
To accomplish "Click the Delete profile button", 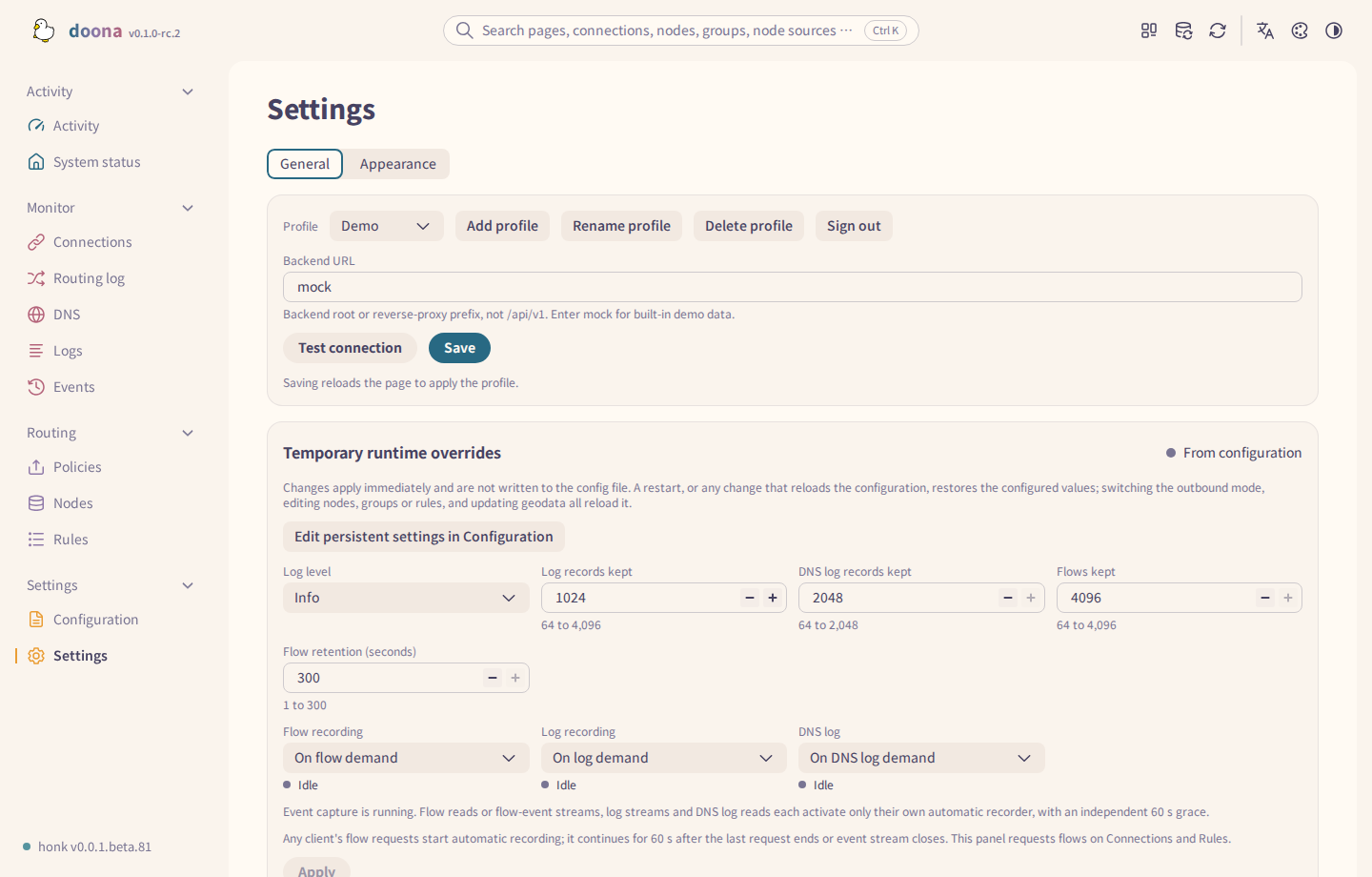I will point(749,226).
